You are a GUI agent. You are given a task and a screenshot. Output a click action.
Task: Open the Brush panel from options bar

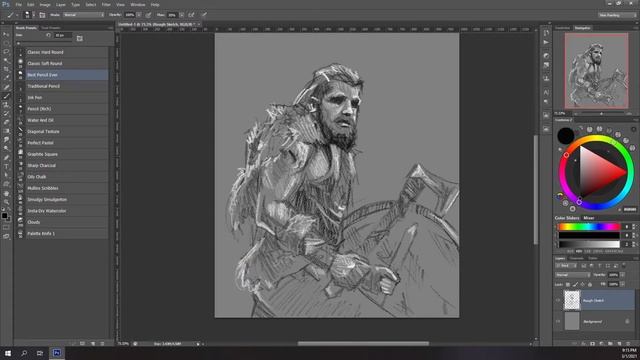coord(42,15)
